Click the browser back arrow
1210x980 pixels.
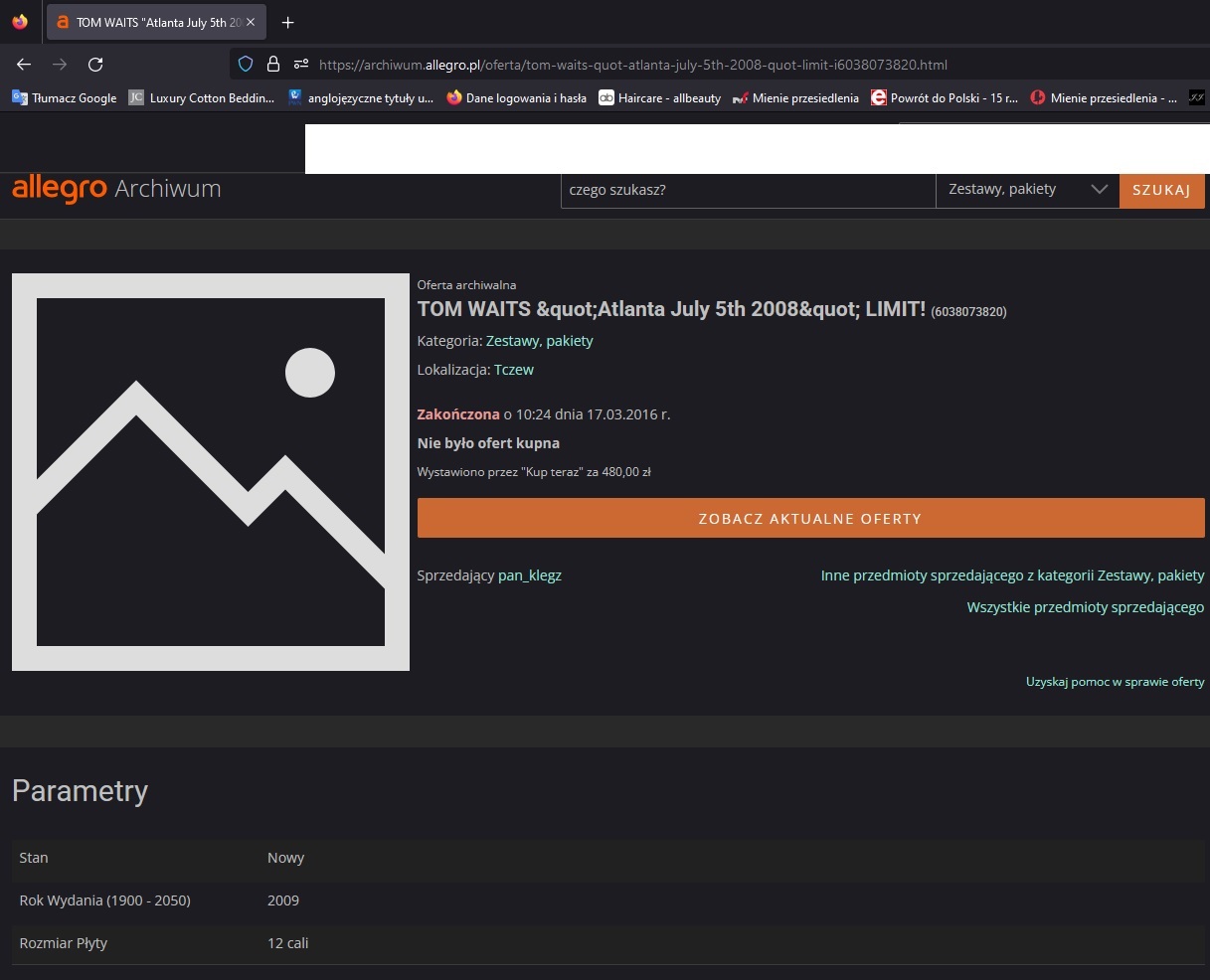pyautogui.click(x=24, y=65)
